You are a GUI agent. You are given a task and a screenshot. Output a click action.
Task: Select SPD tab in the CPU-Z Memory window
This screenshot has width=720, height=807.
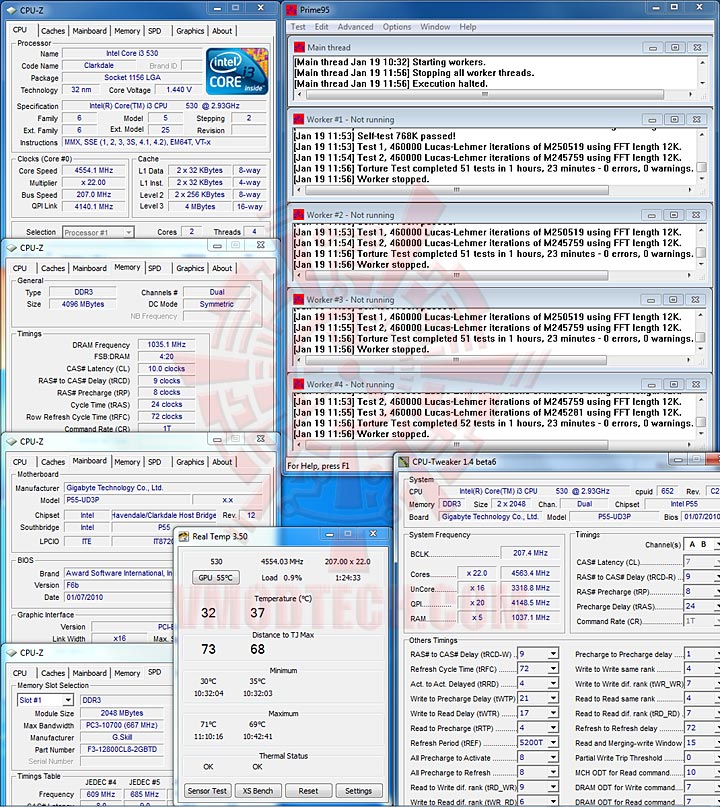pos(154,268)
